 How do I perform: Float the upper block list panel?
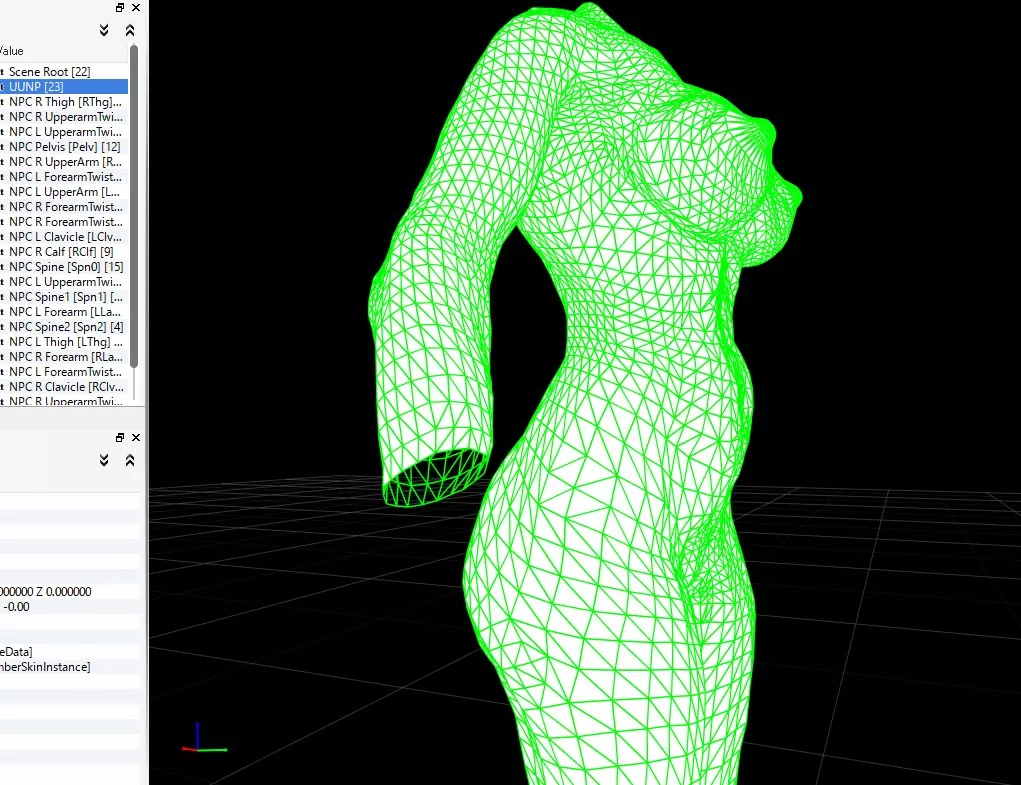point(120,8)
